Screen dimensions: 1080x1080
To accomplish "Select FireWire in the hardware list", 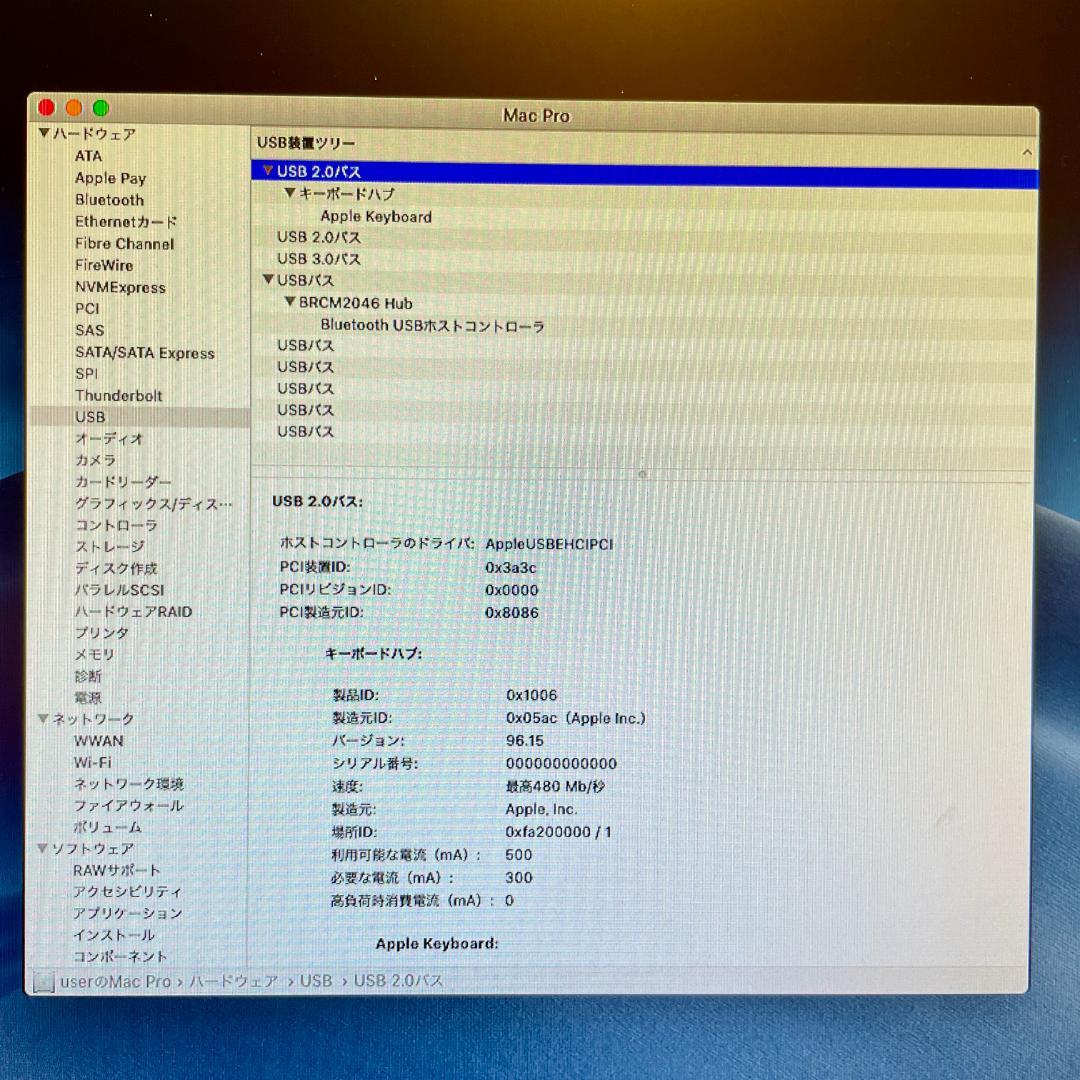I will [x=104, y=265].
